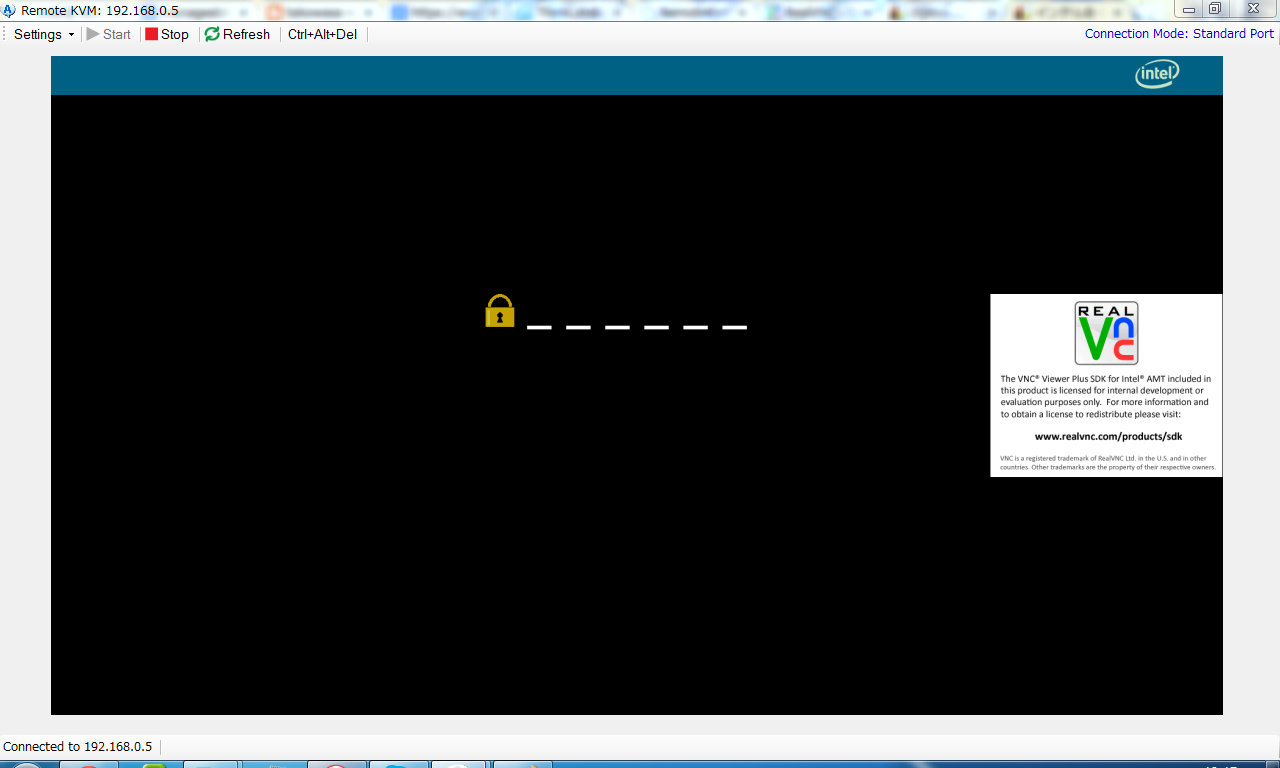This screenshot has width=1280, height=768.
Task: Click the RealVNC logo
Action: click(x=1106, y=333)
